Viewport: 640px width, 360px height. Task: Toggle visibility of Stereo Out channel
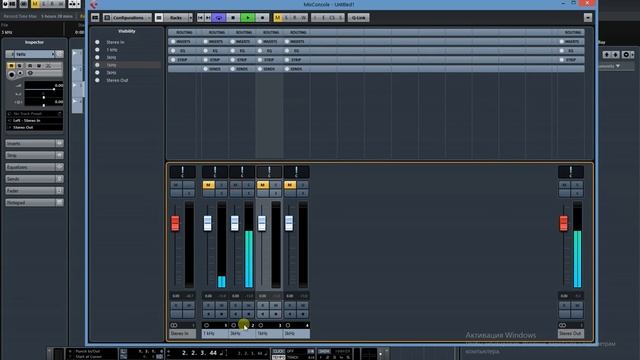(x=97, y=80)
